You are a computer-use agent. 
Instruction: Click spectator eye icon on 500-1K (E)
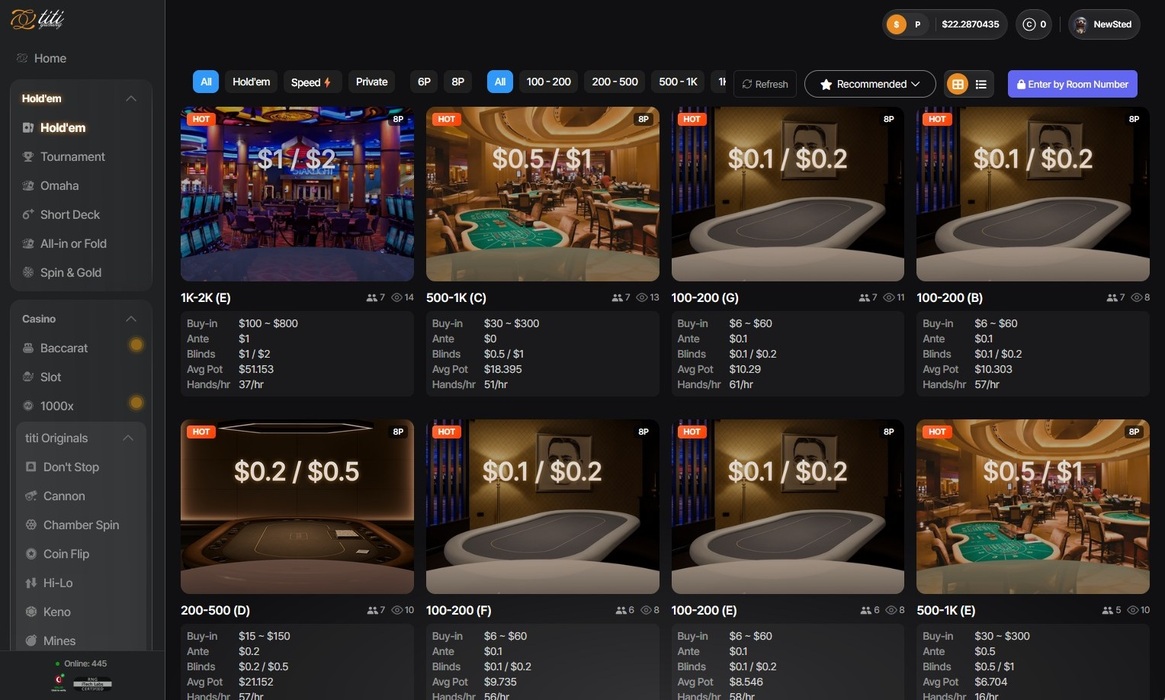click(x=1133, y=610)
